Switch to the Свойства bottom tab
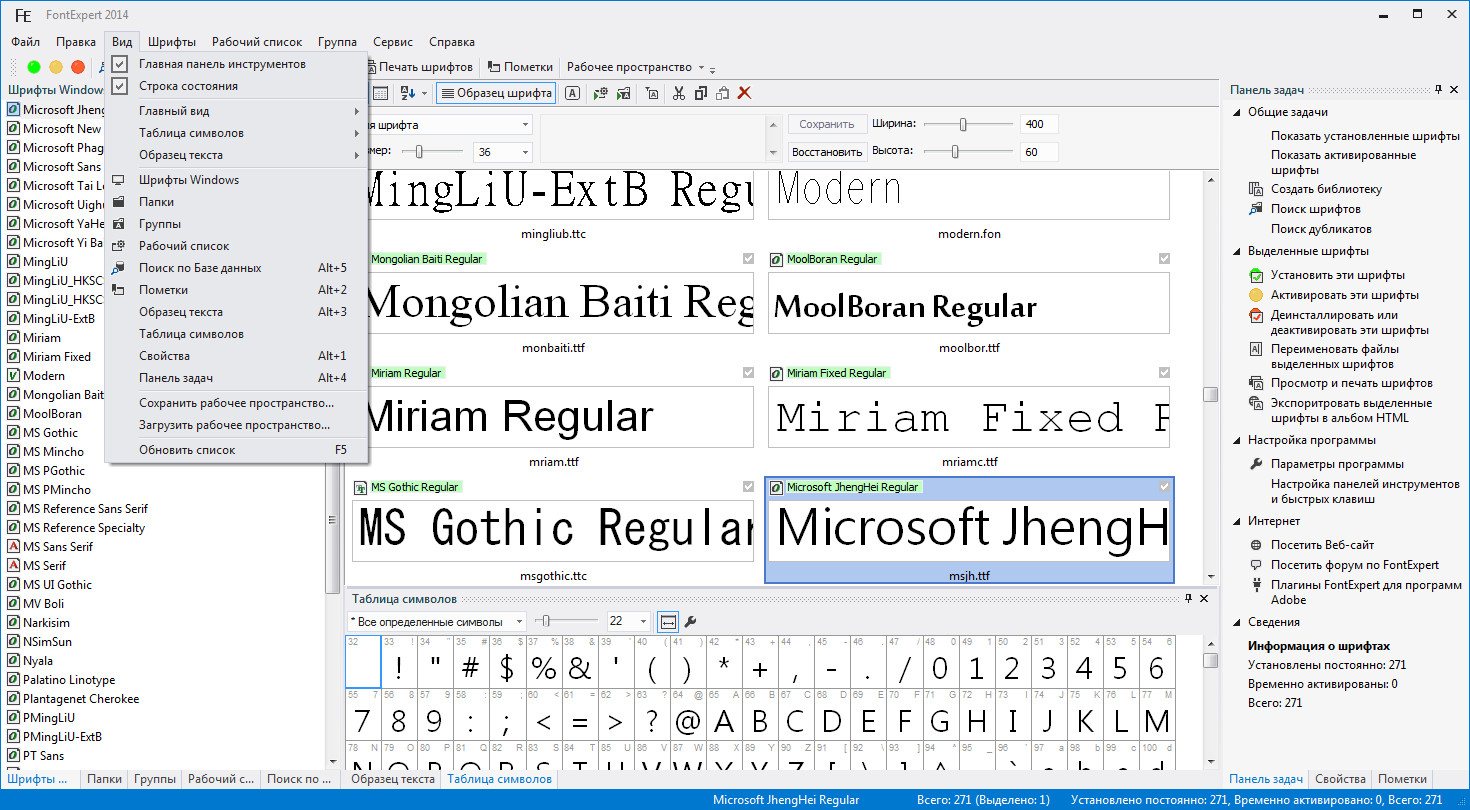The image size is (1470, 810). pyautogui.click(x=1340, y=779)
